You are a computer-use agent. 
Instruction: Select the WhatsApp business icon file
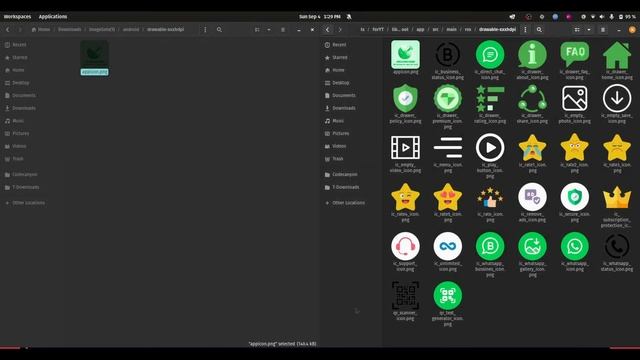tap(490, 247)
